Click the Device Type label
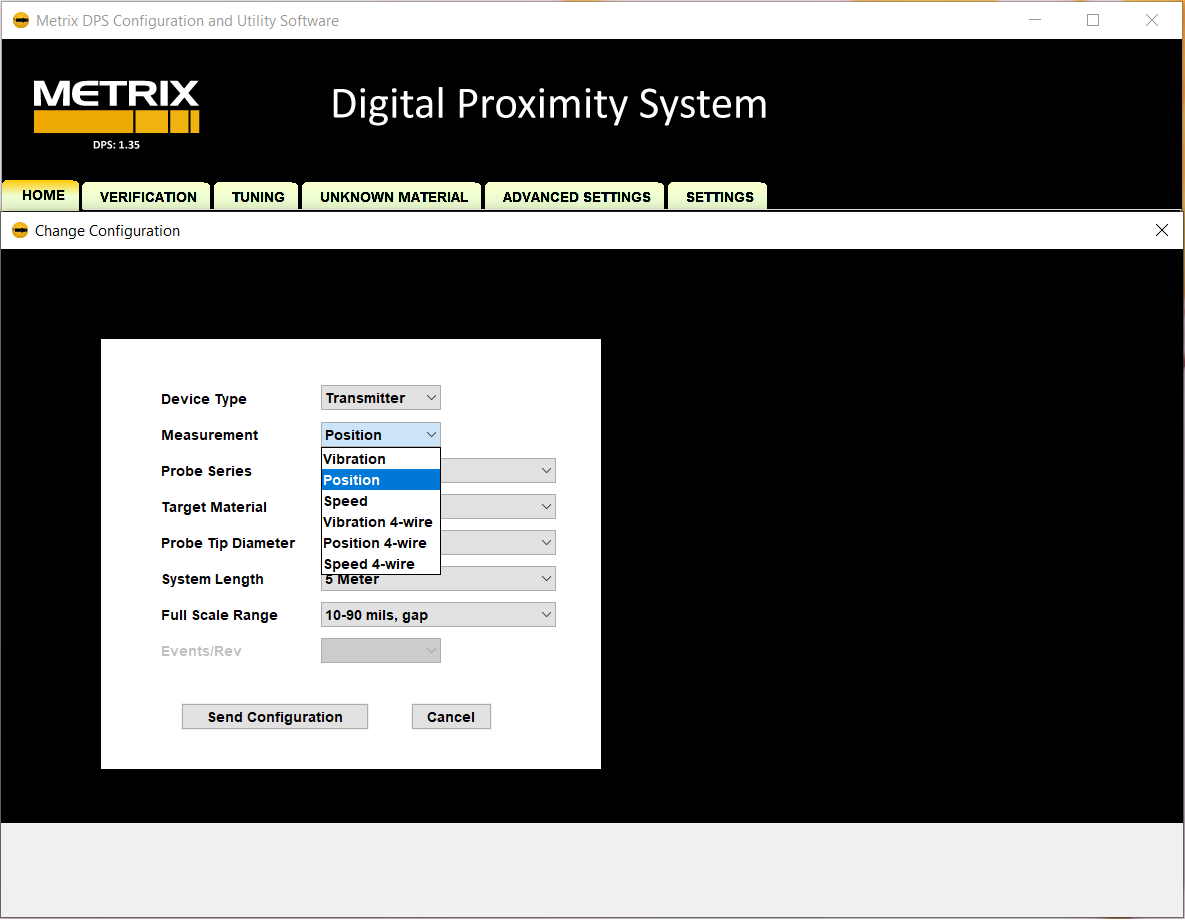Screen dimensions: 1185x920 click(203, 399)
